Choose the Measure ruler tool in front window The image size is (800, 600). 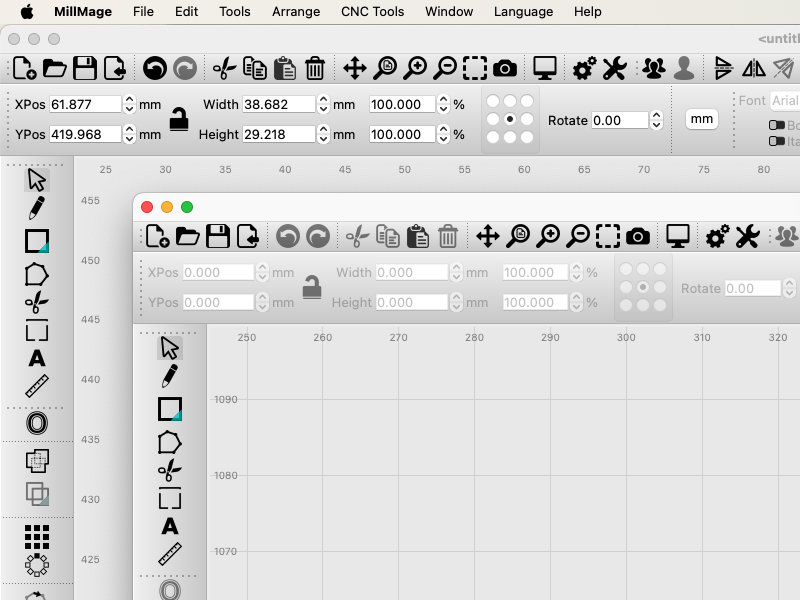[x=170, y=554]
